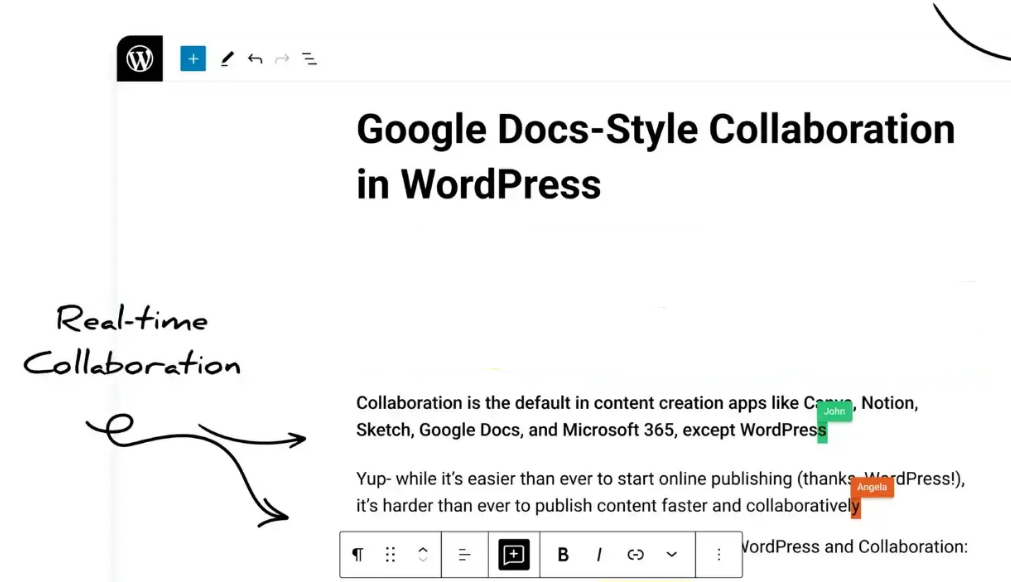Redo the last undone change
Image resolution: width=1011 pixels, height=582 pixels.
[282, 59]
